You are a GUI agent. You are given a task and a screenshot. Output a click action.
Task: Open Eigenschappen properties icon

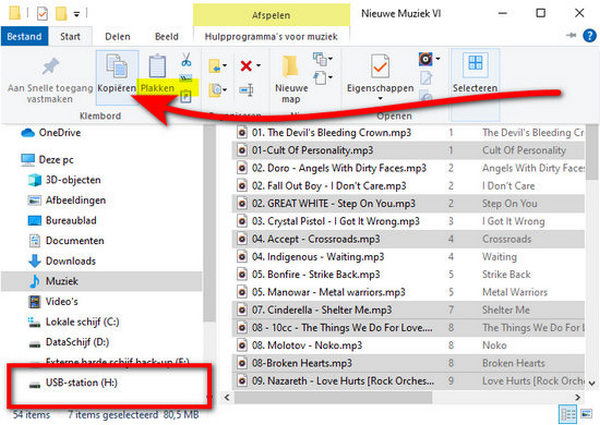[x=380, y=66]
